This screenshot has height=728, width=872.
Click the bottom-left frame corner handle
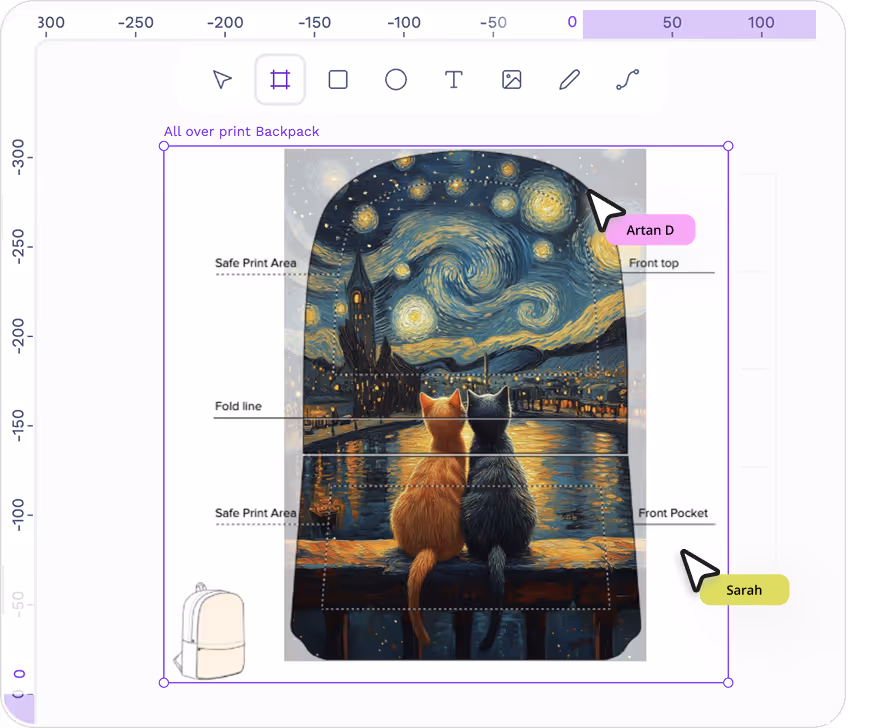click(164, 682)
